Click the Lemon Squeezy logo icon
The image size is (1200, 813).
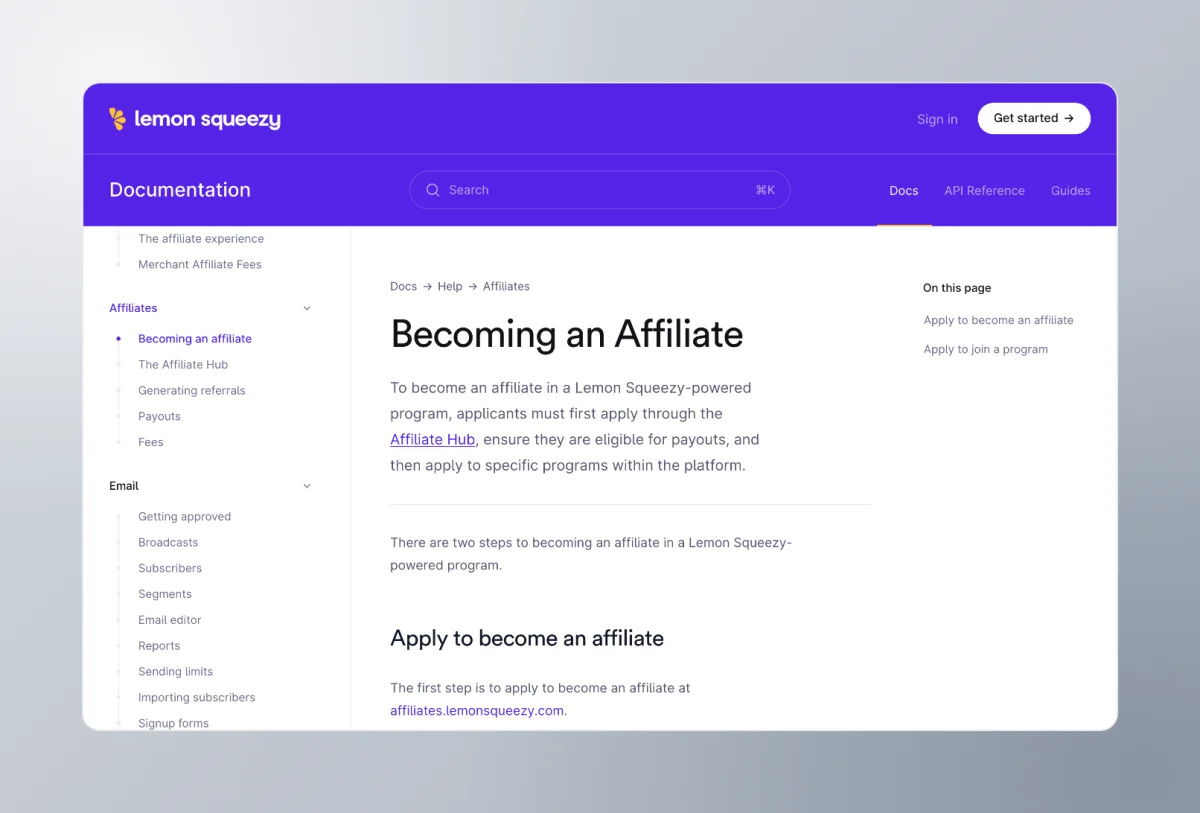tap(117, 119)
